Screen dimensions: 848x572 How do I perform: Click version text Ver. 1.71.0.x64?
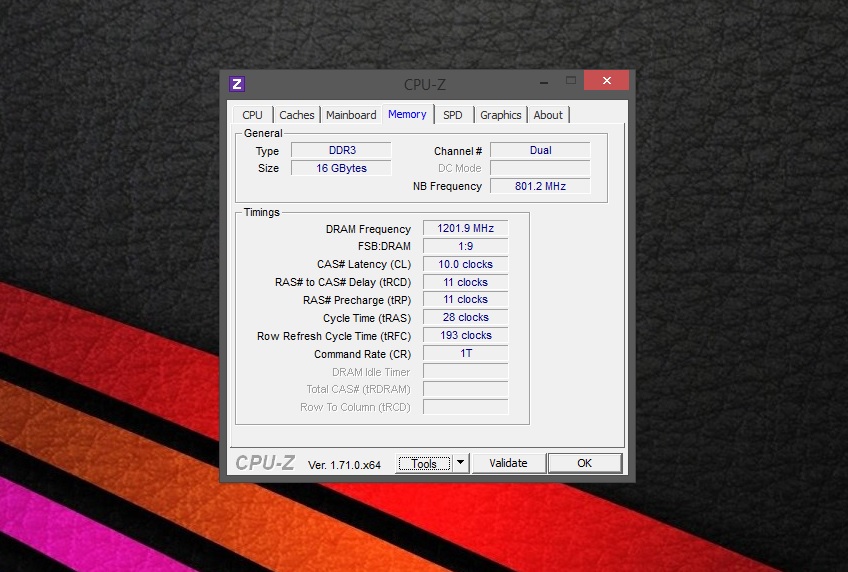coord(344,465)
